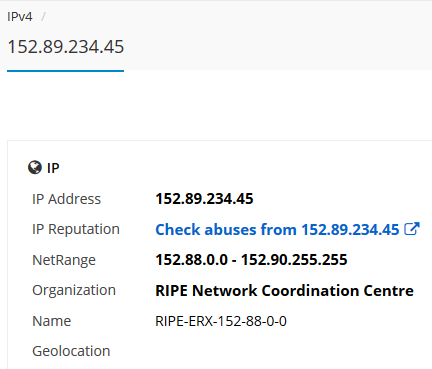The height and width of the screenshot is (369, 432).
Task: Open the Check abuses from 152.89.234.45 link
Action: (277, 229)
